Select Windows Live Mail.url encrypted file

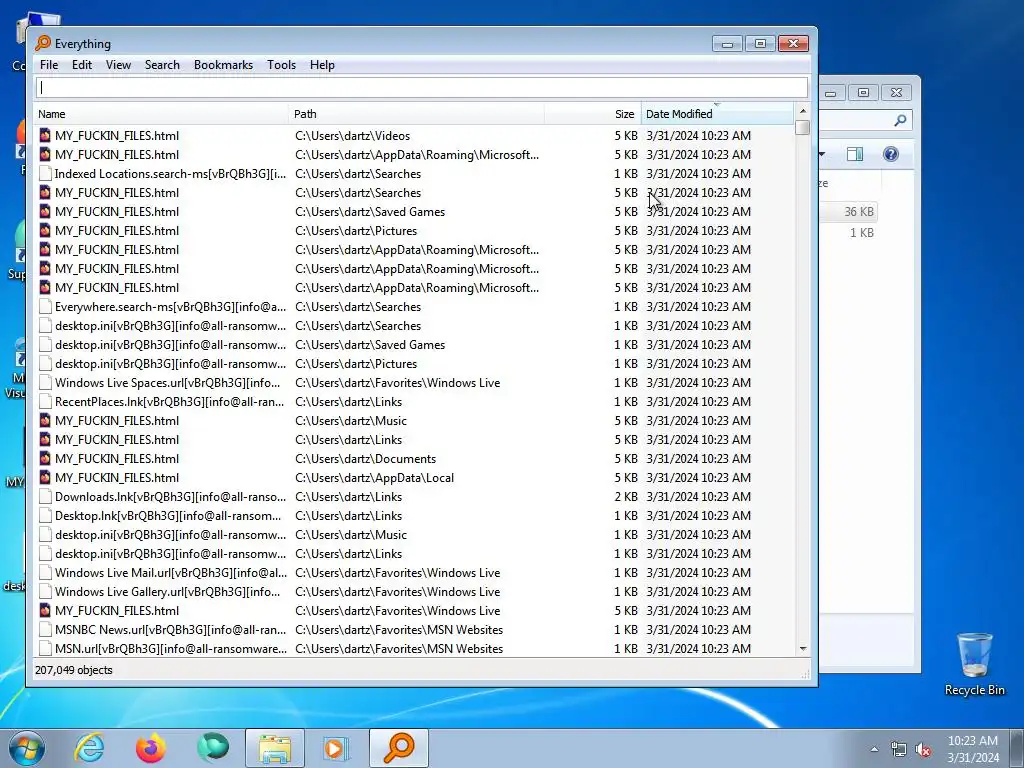170,573
